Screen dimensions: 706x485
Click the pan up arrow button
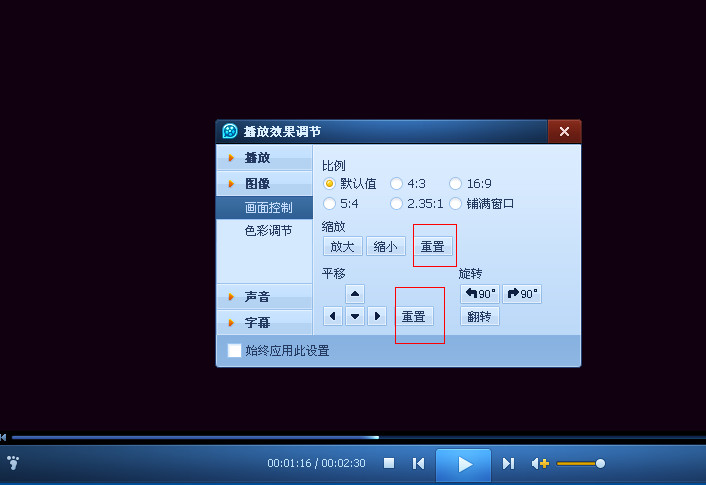(x=355, y=293)
